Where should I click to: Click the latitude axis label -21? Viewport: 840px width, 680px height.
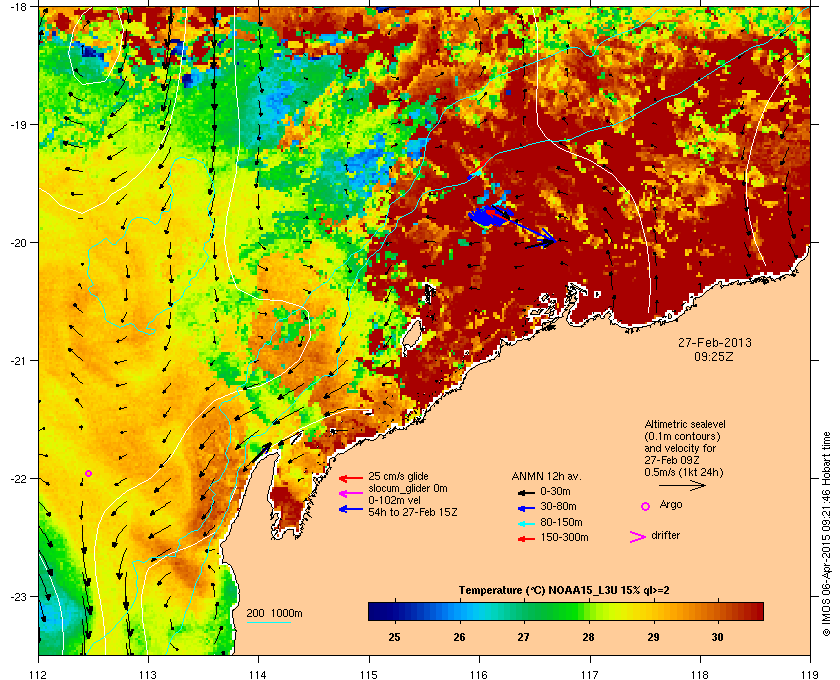point(18,360)
